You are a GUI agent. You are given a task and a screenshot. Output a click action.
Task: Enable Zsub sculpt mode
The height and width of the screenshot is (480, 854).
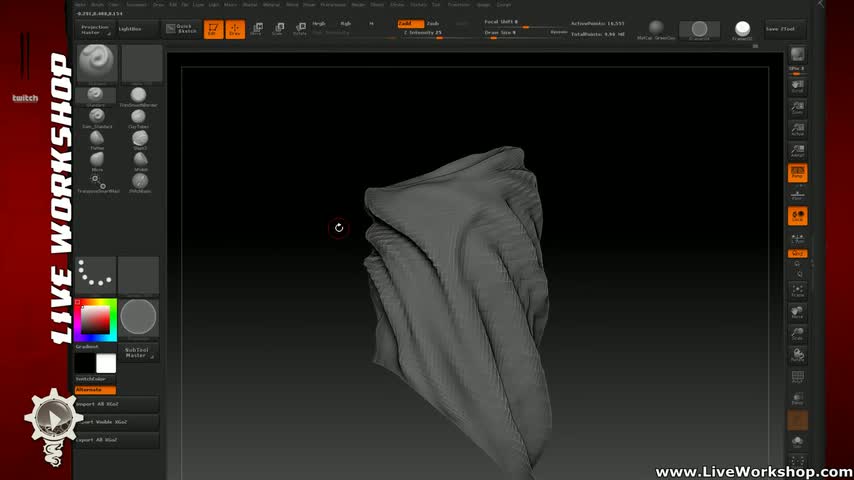point(433,23)
